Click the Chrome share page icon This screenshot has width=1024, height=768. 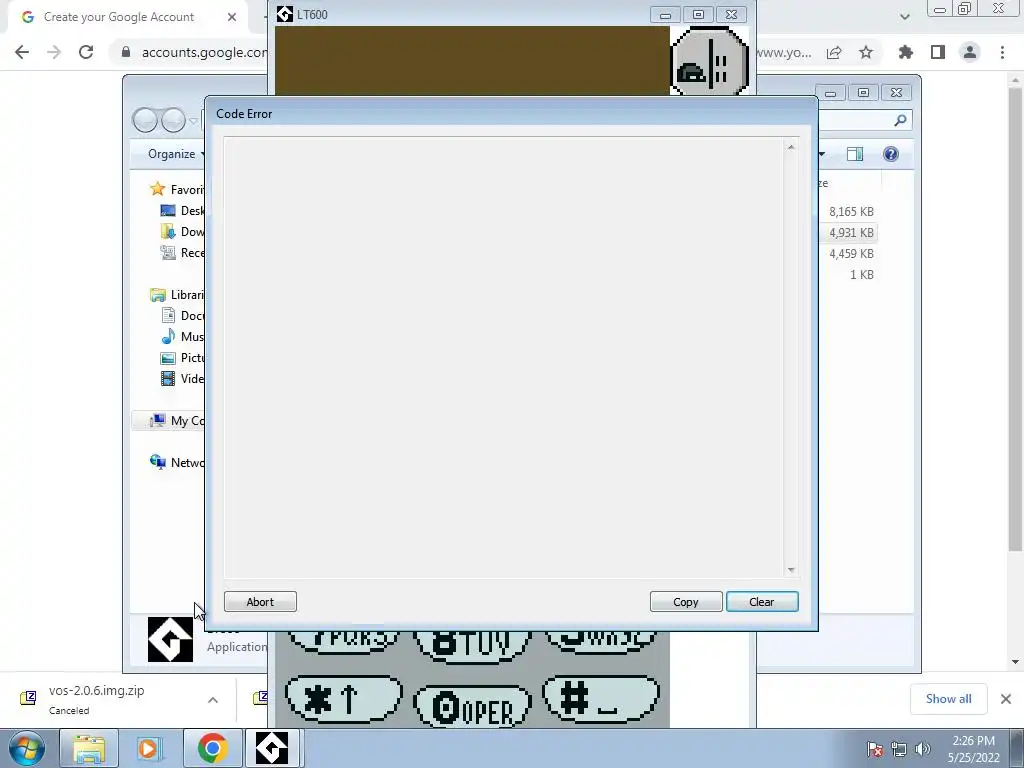point(834,52)
